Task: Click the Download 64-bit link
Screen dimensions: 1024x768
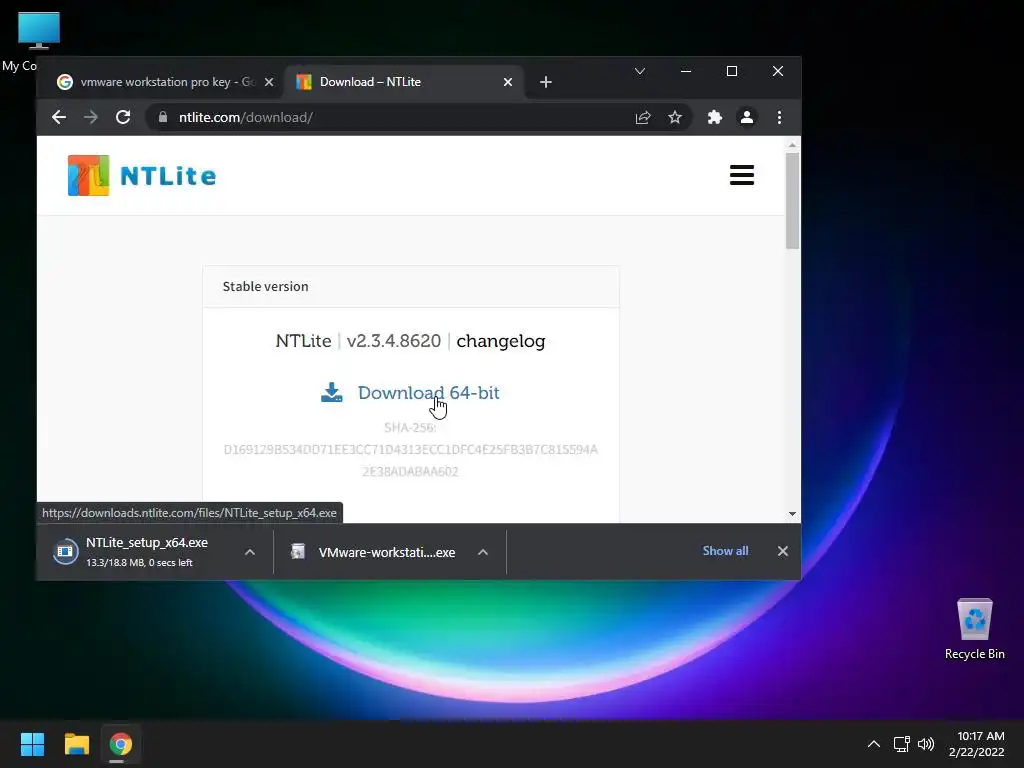Action: tap(428, 392)
